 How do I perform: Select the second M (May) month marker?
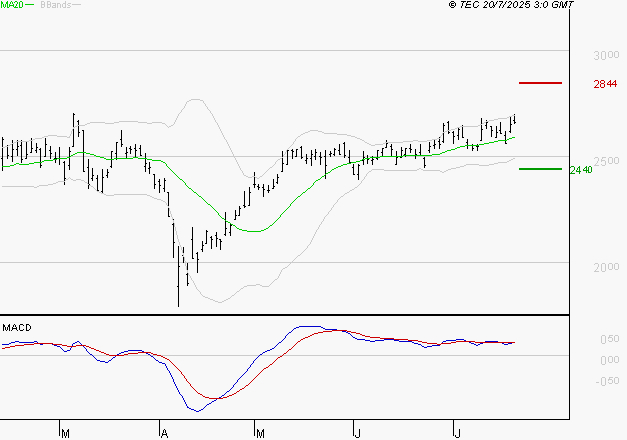click(x=260, y=433)
